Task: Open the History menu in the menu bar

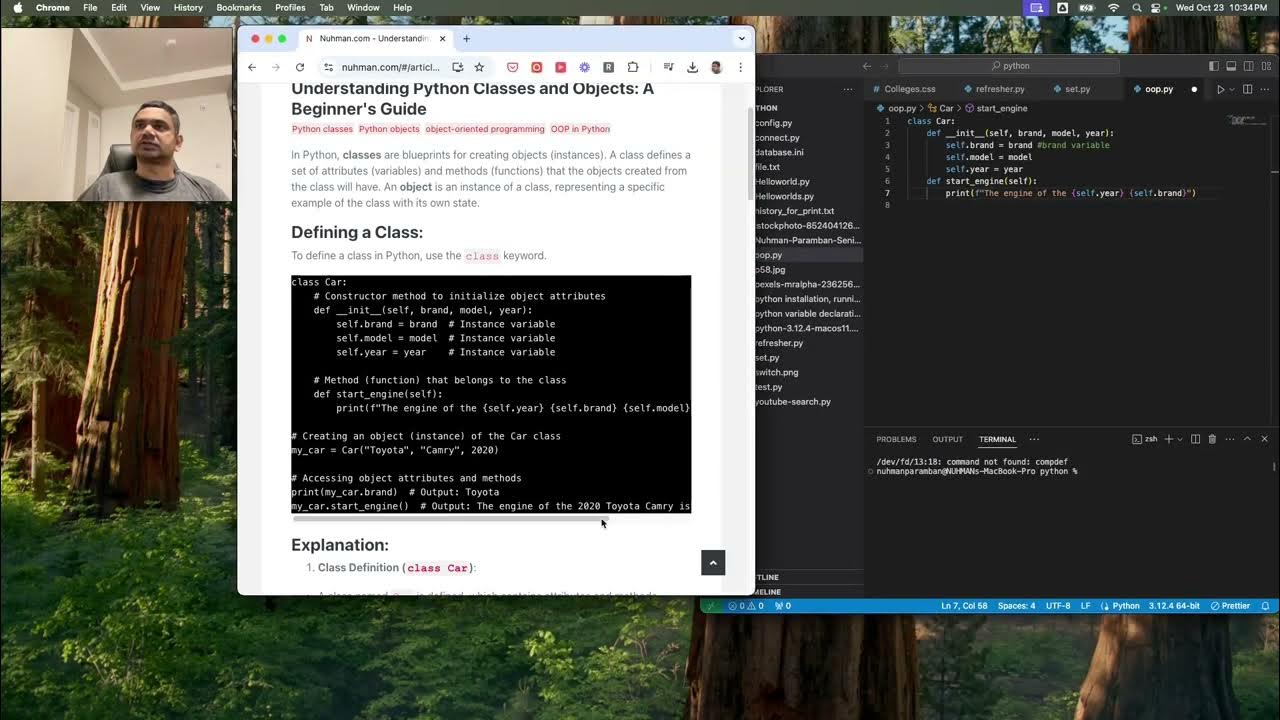Action: (x=188, y=7)
